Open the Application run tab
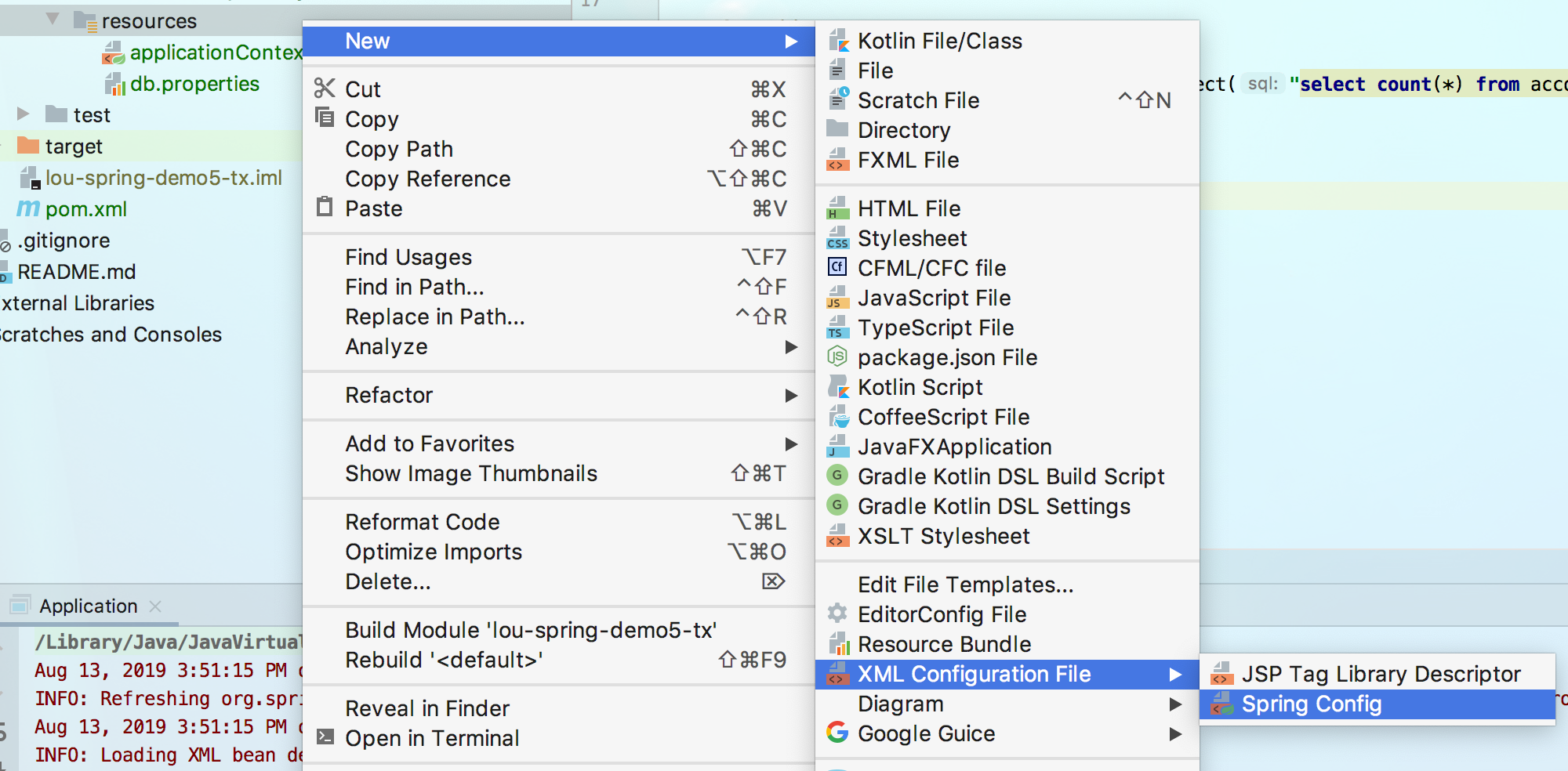This screenshot has width=1568, height=771. 88,606
